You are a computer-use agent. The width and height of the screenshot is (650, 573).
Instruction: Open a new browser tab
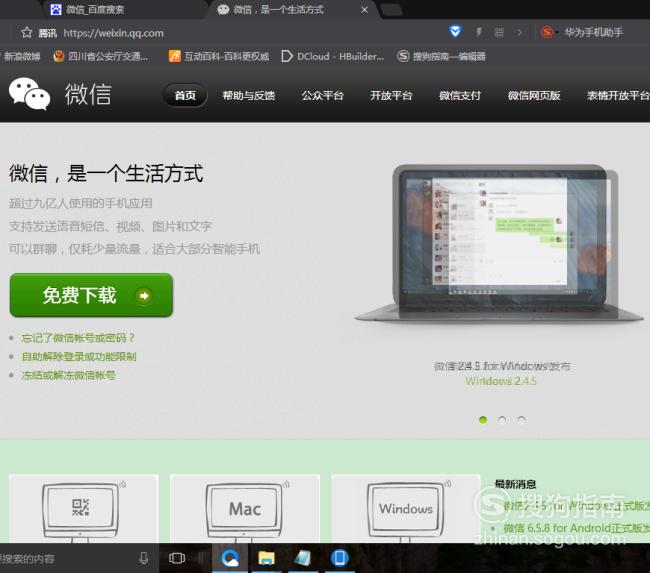pos(391,10)
